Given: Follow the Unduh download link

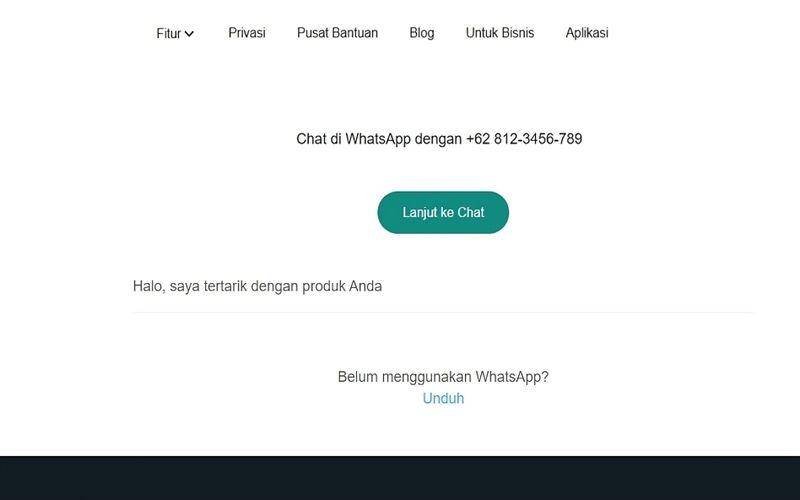Looking at the screenshot, I should tap(443, 398).
